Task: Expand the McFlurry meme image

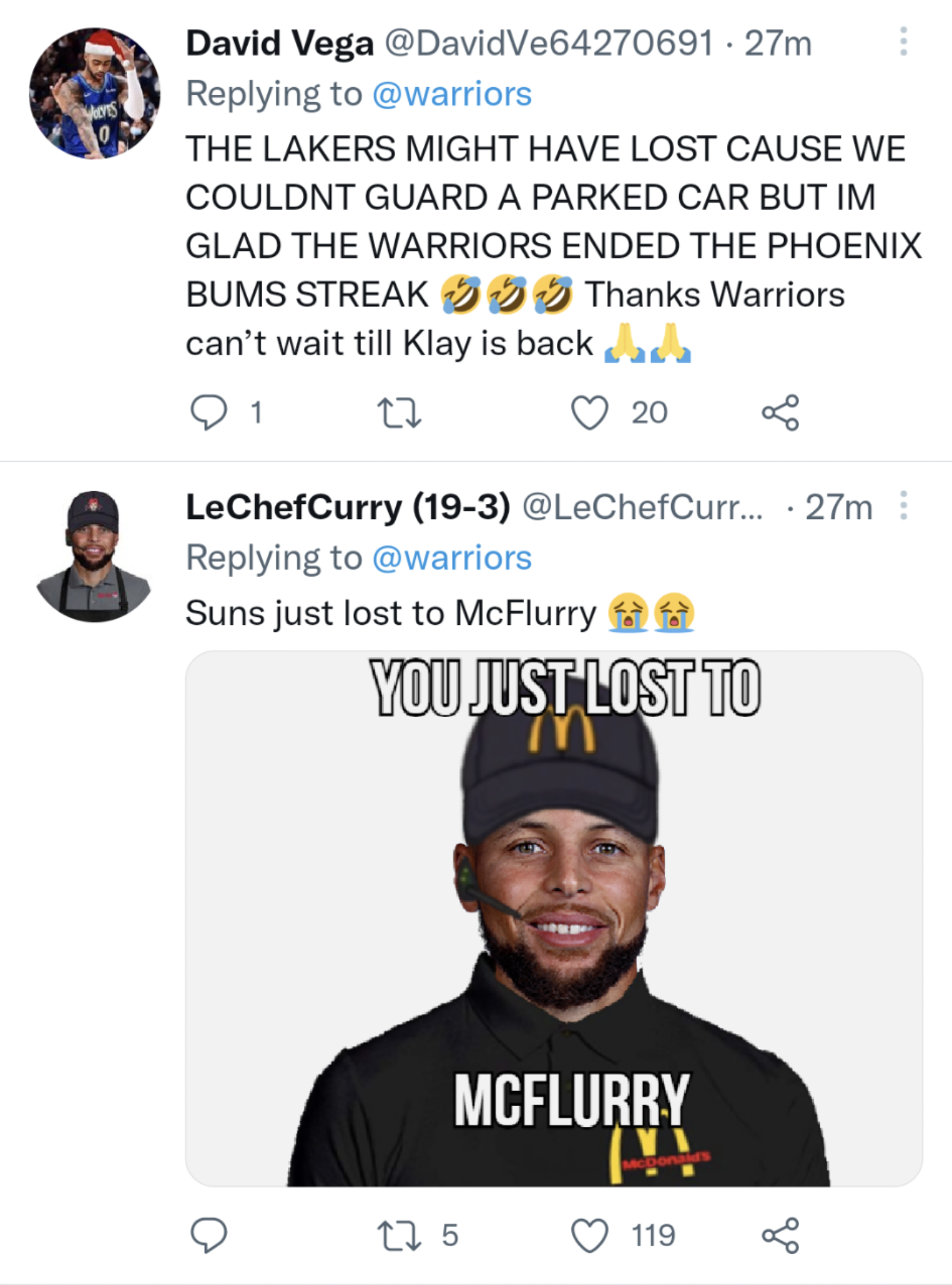Action: (x=554, y=919)
